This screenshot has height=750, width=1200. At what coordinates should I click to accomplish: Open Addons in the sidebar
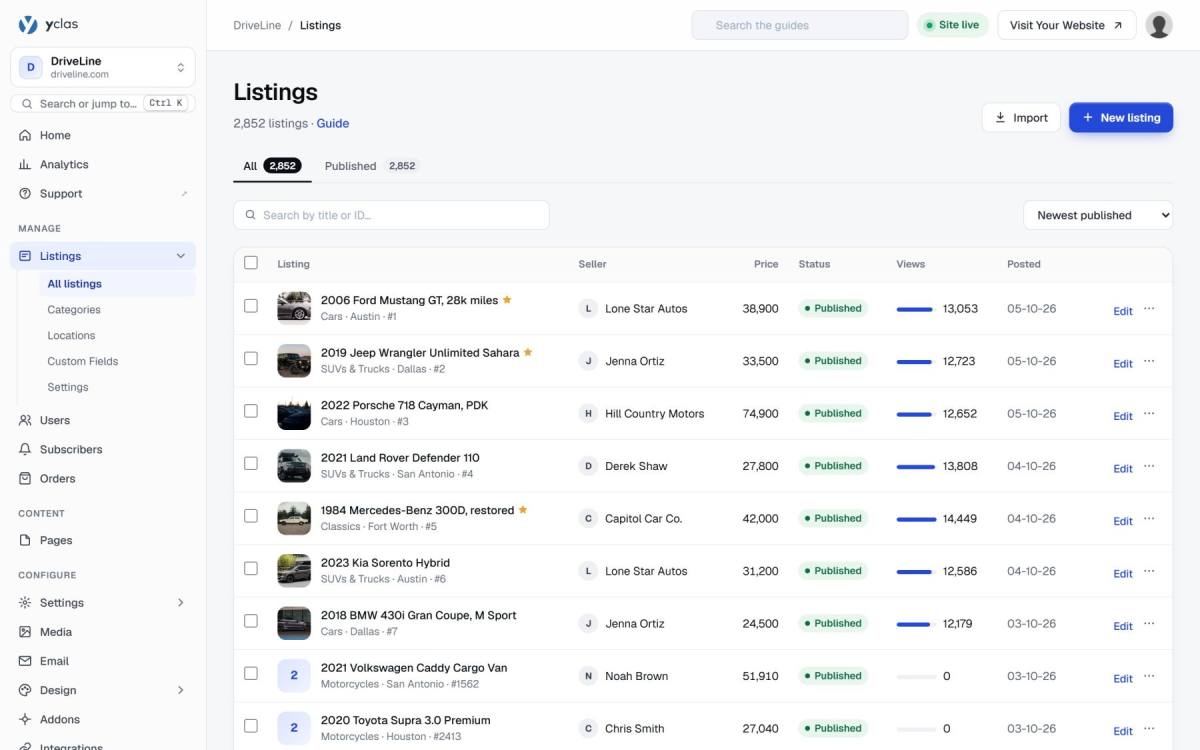[x=103, y=719]
